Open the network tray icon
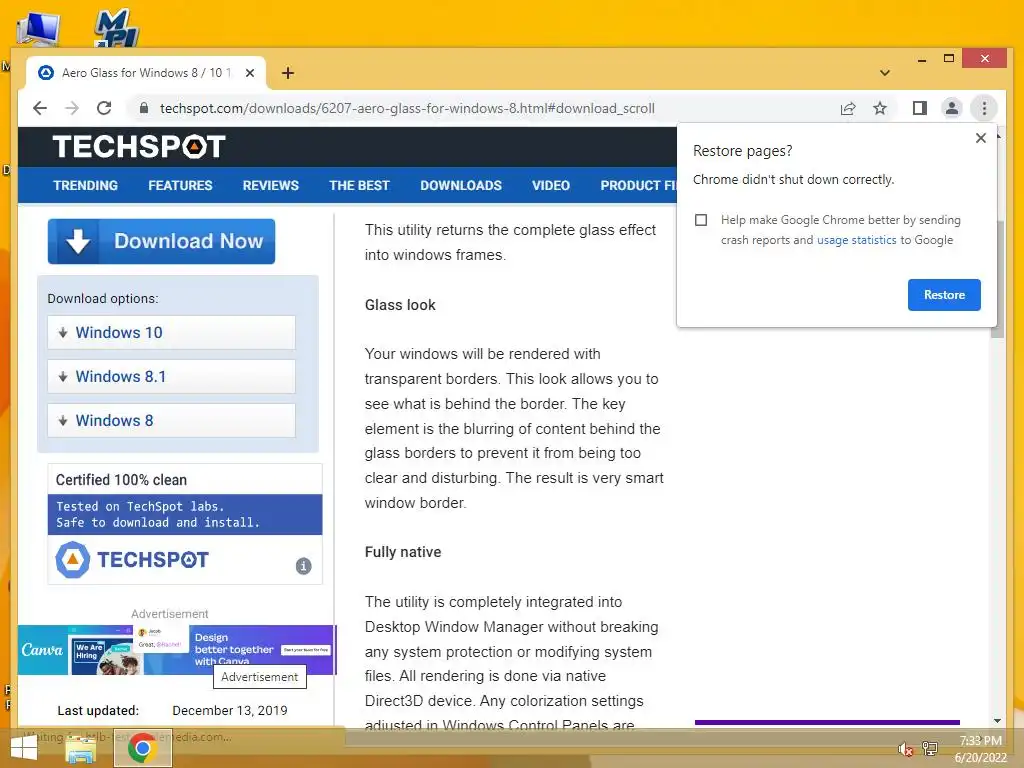The width and height of the screenshot is (1024, 768). click(x=929, y=748)
